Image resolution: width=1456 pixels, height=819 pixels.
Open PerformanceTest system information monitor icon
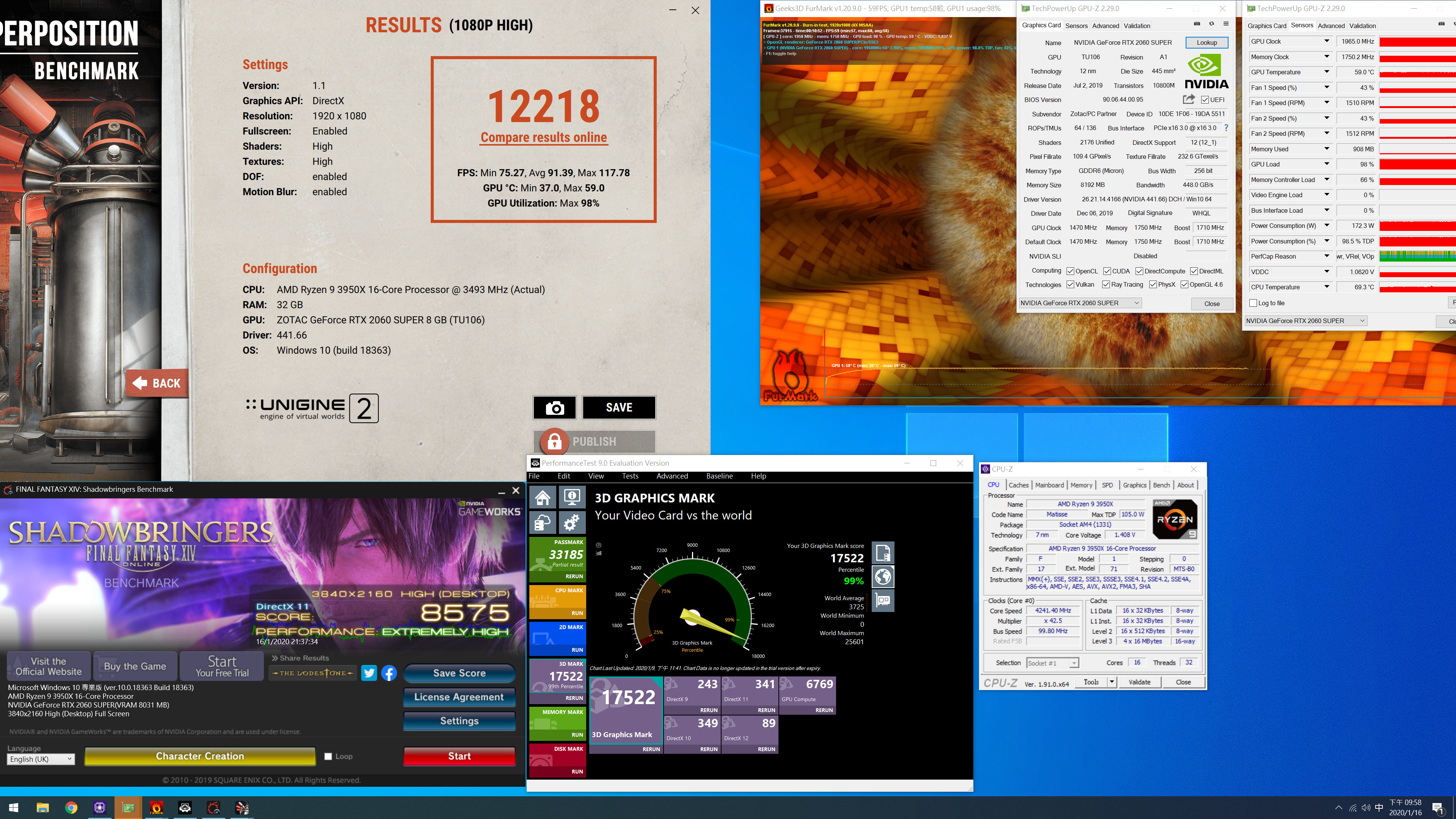pos(572,497)
